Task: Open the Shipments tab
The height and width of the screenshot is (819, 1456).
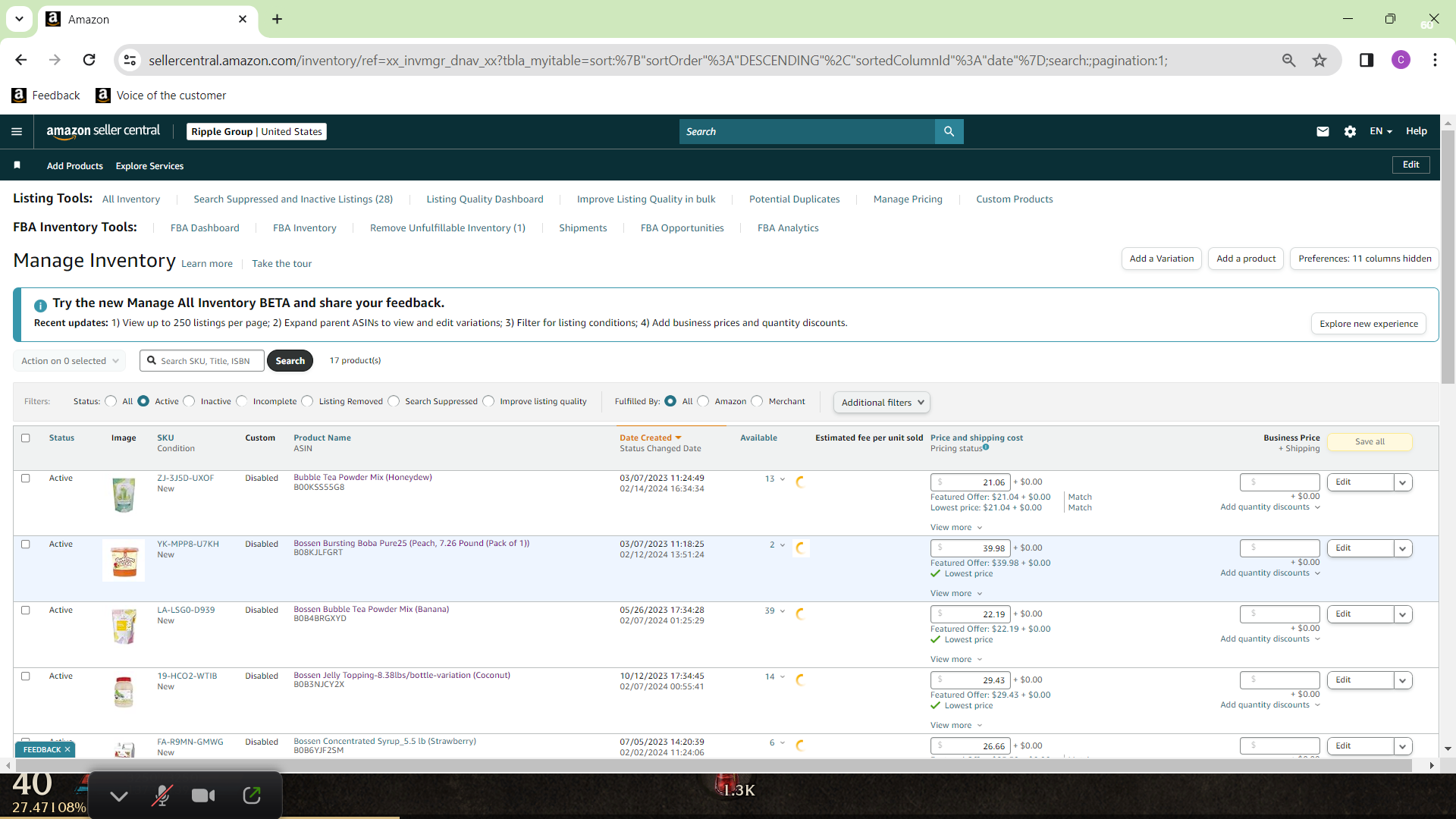Action: pyautogui.click(x=582, y=228)
